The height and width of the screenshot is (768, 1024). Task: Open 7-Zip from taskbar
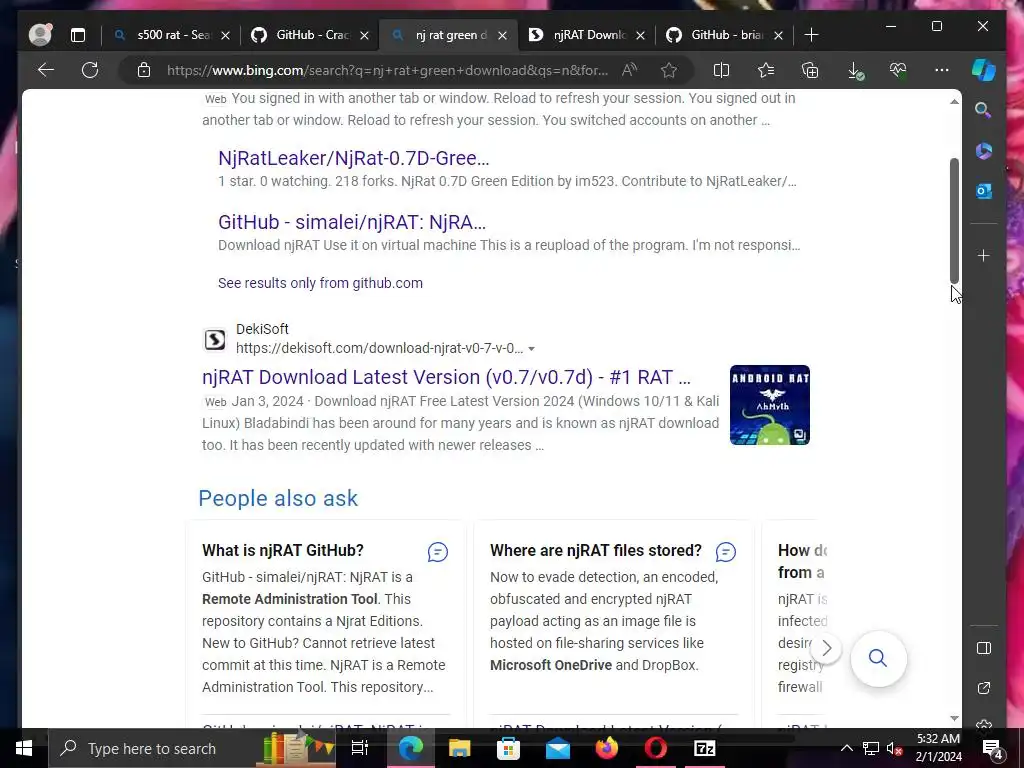pyautogui.click(x=705, y=748)
